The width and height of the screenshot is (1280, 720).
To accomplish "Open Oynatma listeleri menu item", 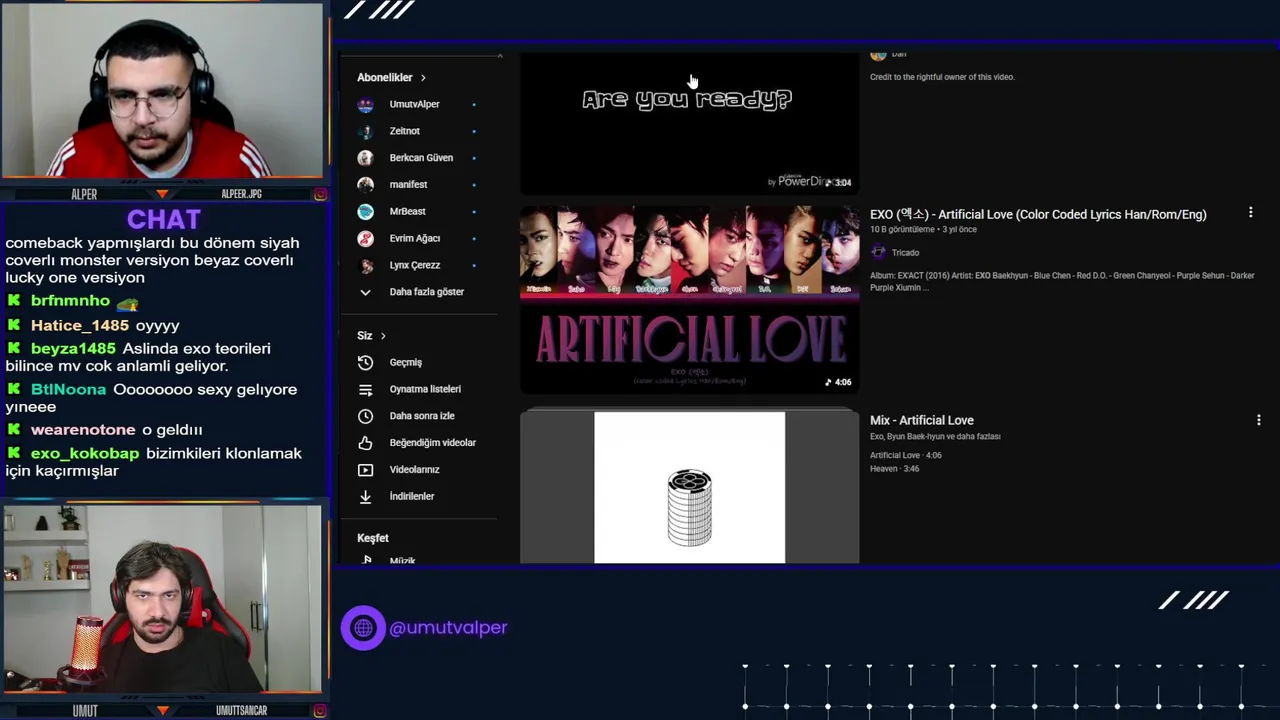I will coord(425,389).
